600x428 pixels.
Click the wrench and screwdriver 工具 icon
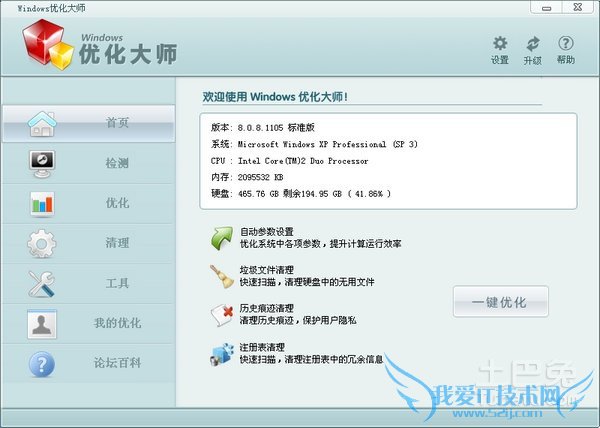(42, 284)
